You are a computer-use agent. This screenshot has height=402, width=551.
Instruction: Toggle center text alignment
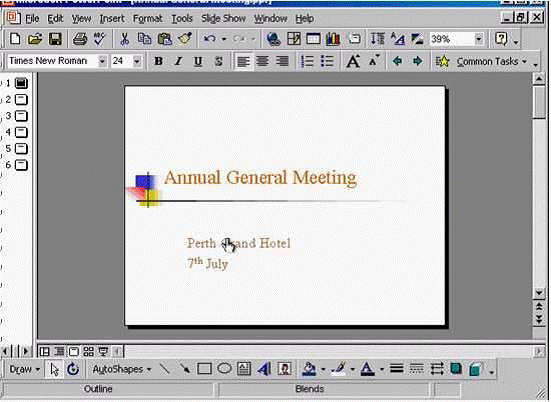pos(262,61)
